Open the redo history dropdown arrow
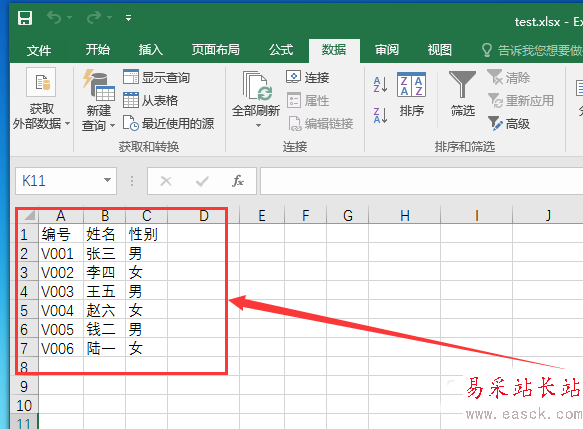 (109, 17)
